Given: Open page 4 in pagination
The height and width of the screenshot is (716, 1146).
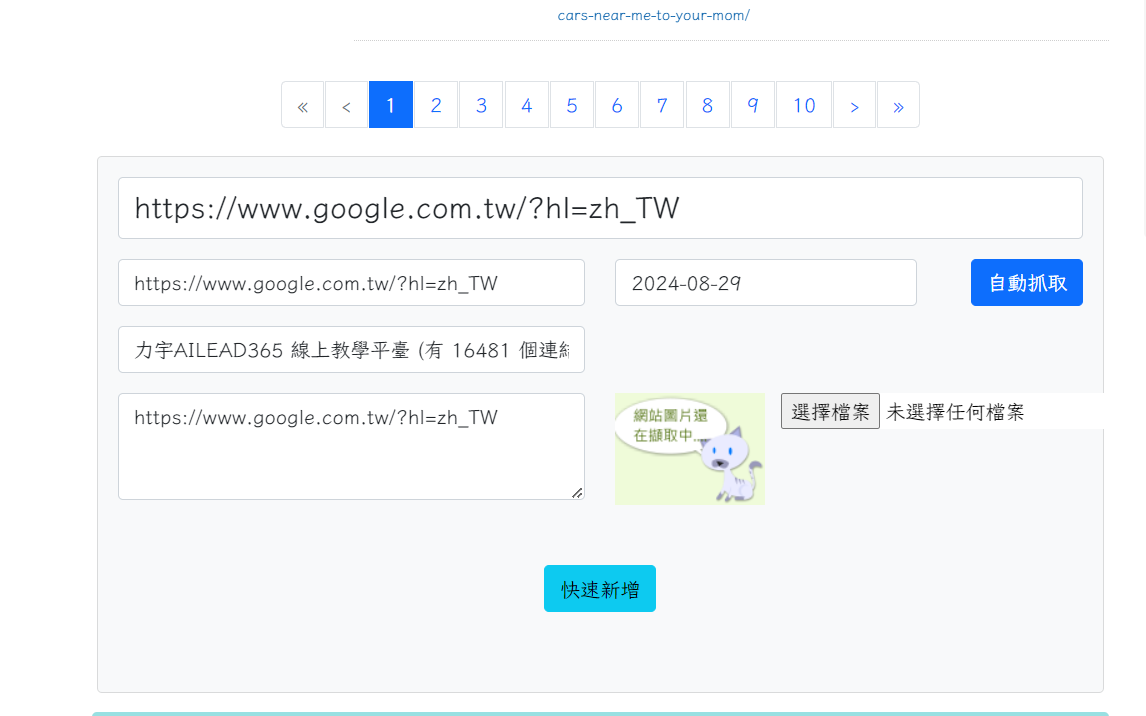Looking at the screenshot, I should pyautogui.click(x=526, y=105).
